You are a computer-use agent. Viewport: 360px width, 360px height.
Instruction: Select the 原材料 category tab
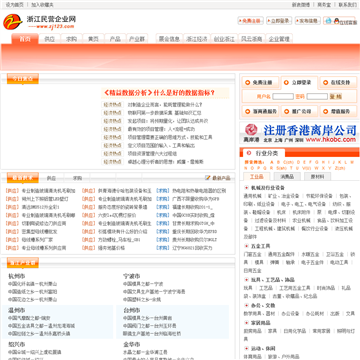[x=317, y=176]
